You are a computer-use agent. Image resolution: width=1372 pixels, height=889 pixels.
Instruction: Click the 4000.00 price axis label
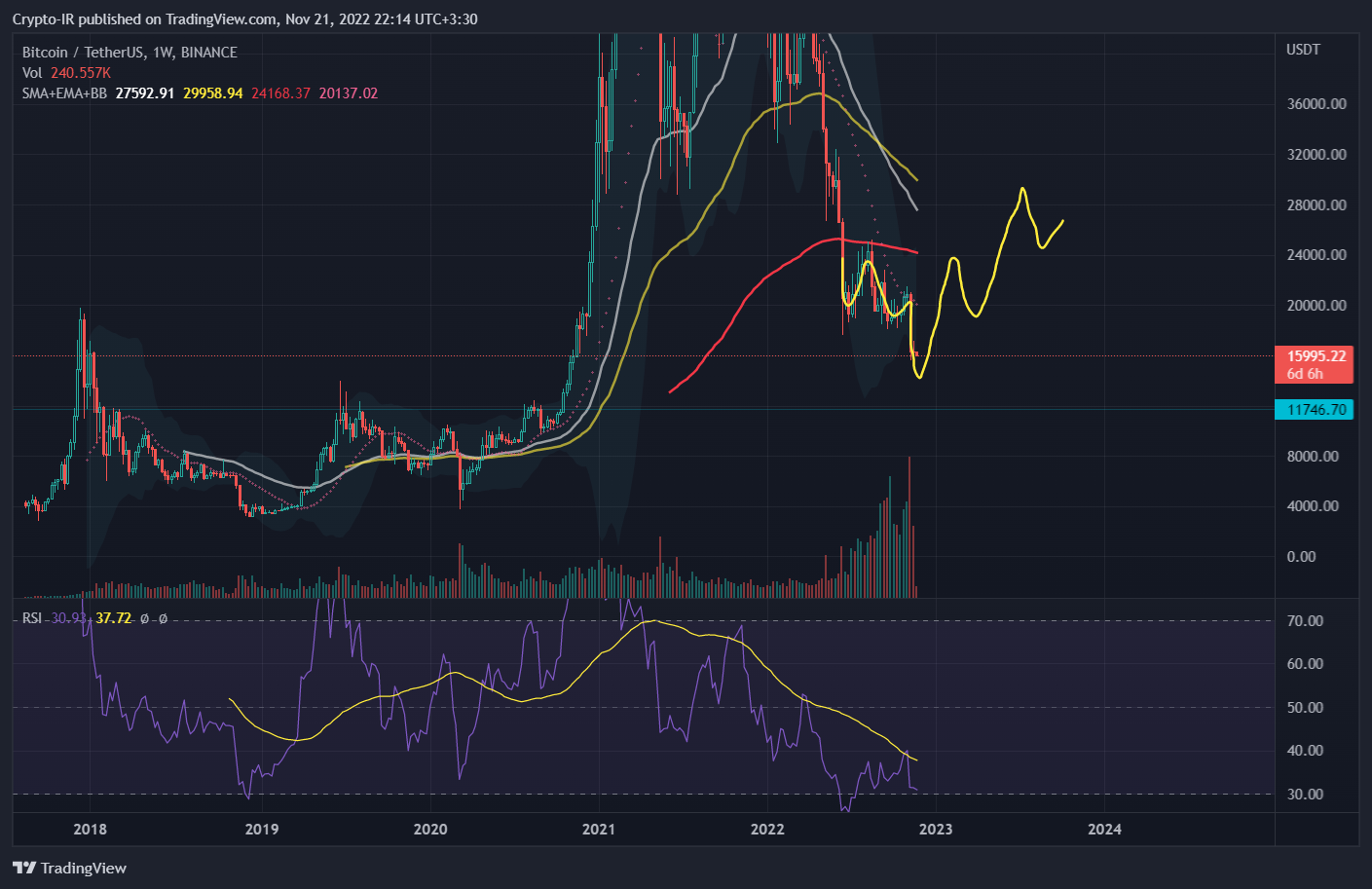tap(1313, 506)
